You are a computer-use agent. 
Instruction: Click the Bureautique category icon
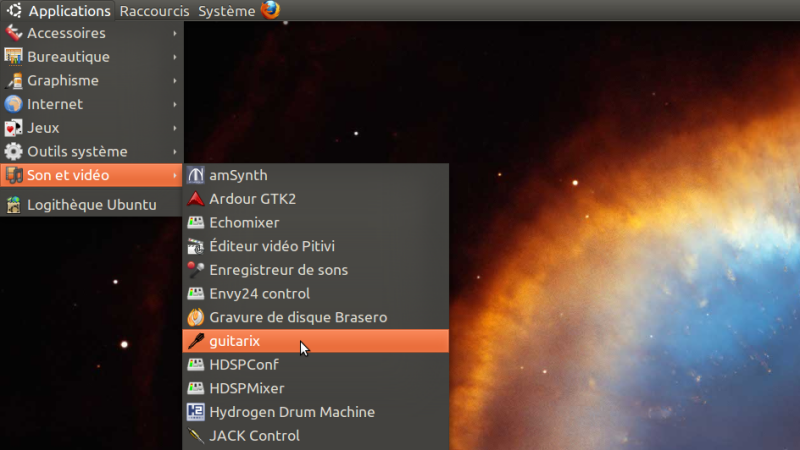coord(13,57)
